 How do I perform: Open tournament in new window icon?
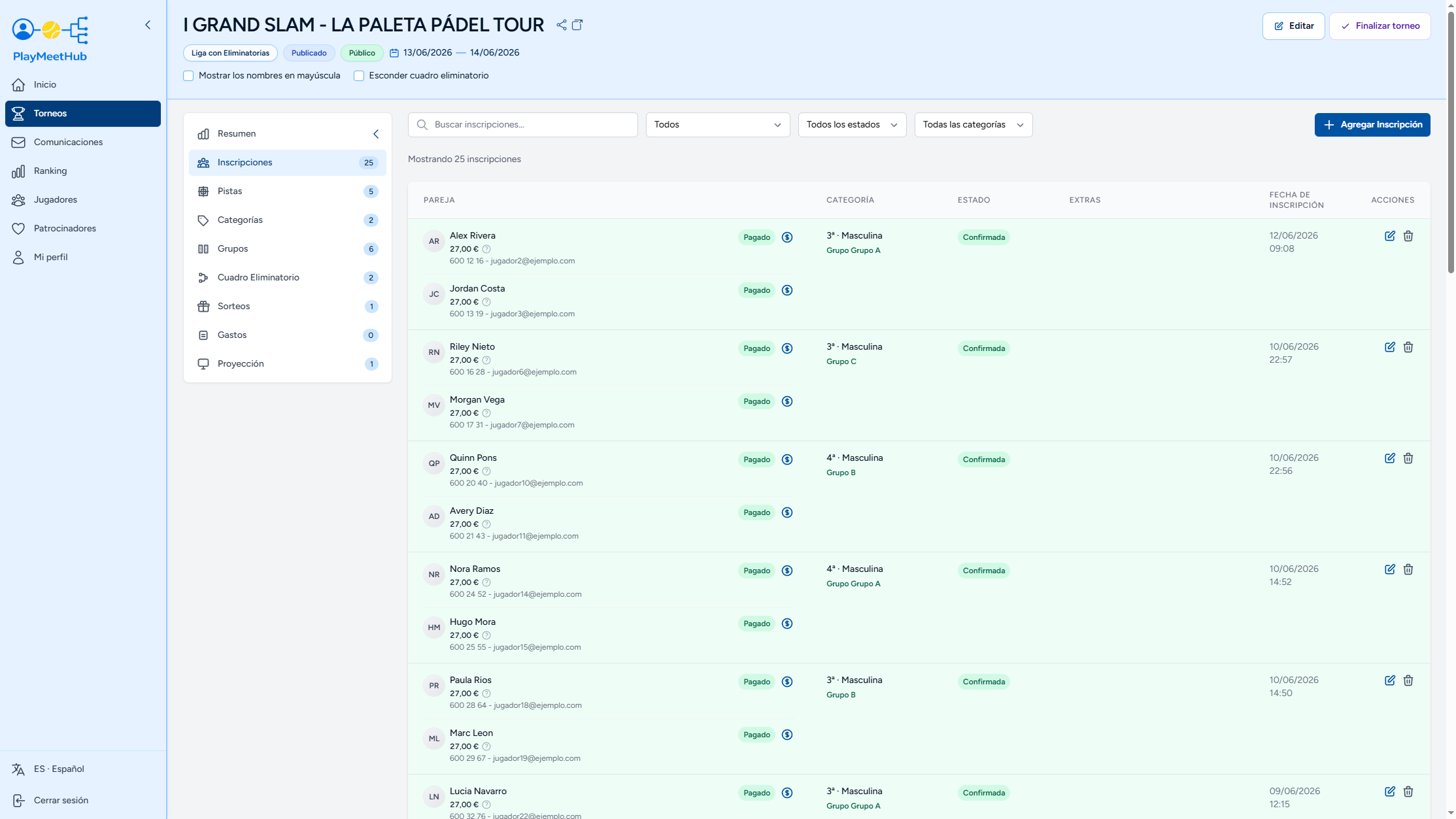[x=577, y=25]
